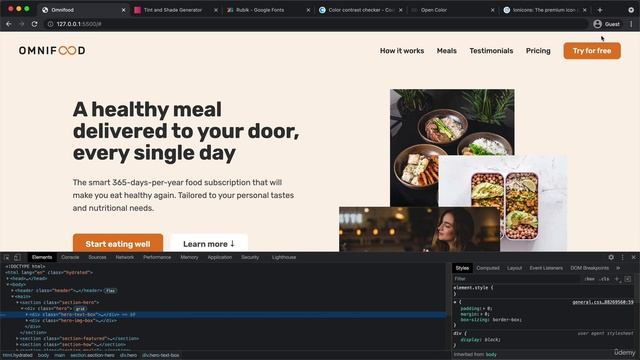Open a new browser tab
Image resolution: width=640 pixels, height=360 pixels.
tap(600, 10)
